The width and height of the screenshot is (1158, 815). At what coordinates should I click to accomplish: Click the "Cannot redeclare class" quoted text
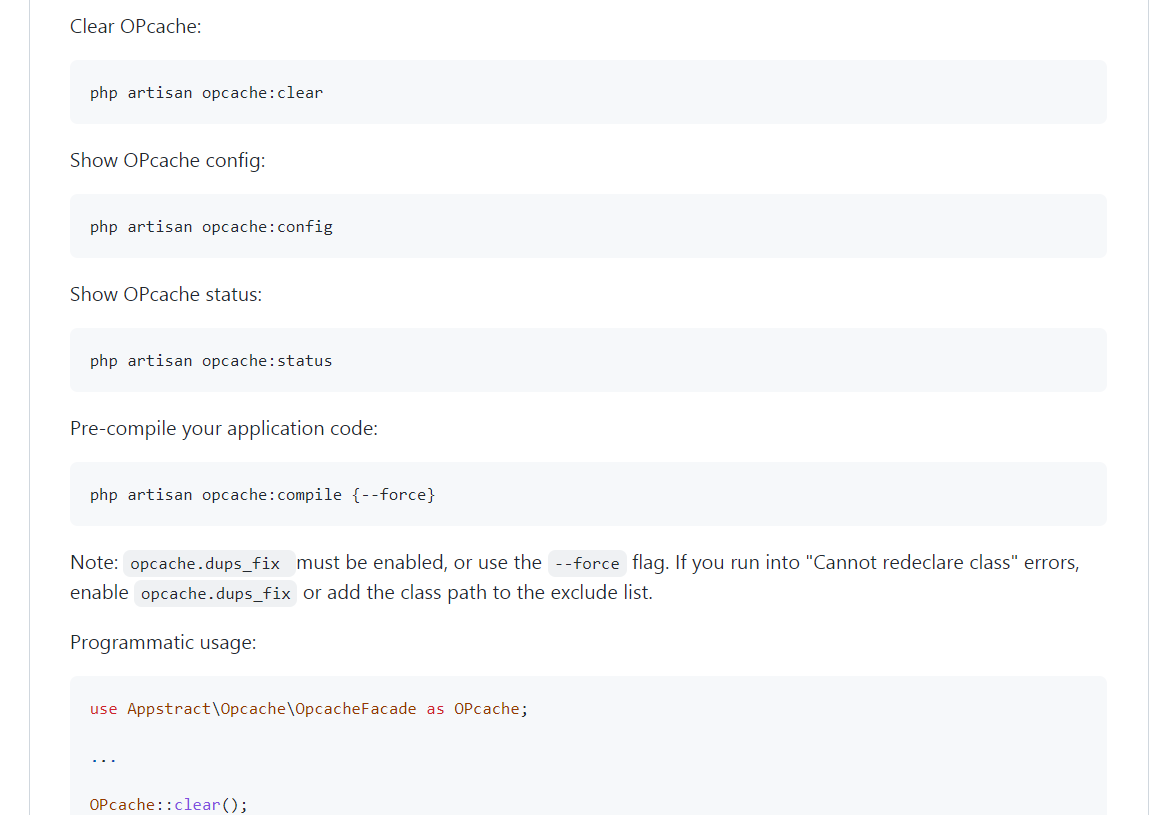[x=915, y=562]
